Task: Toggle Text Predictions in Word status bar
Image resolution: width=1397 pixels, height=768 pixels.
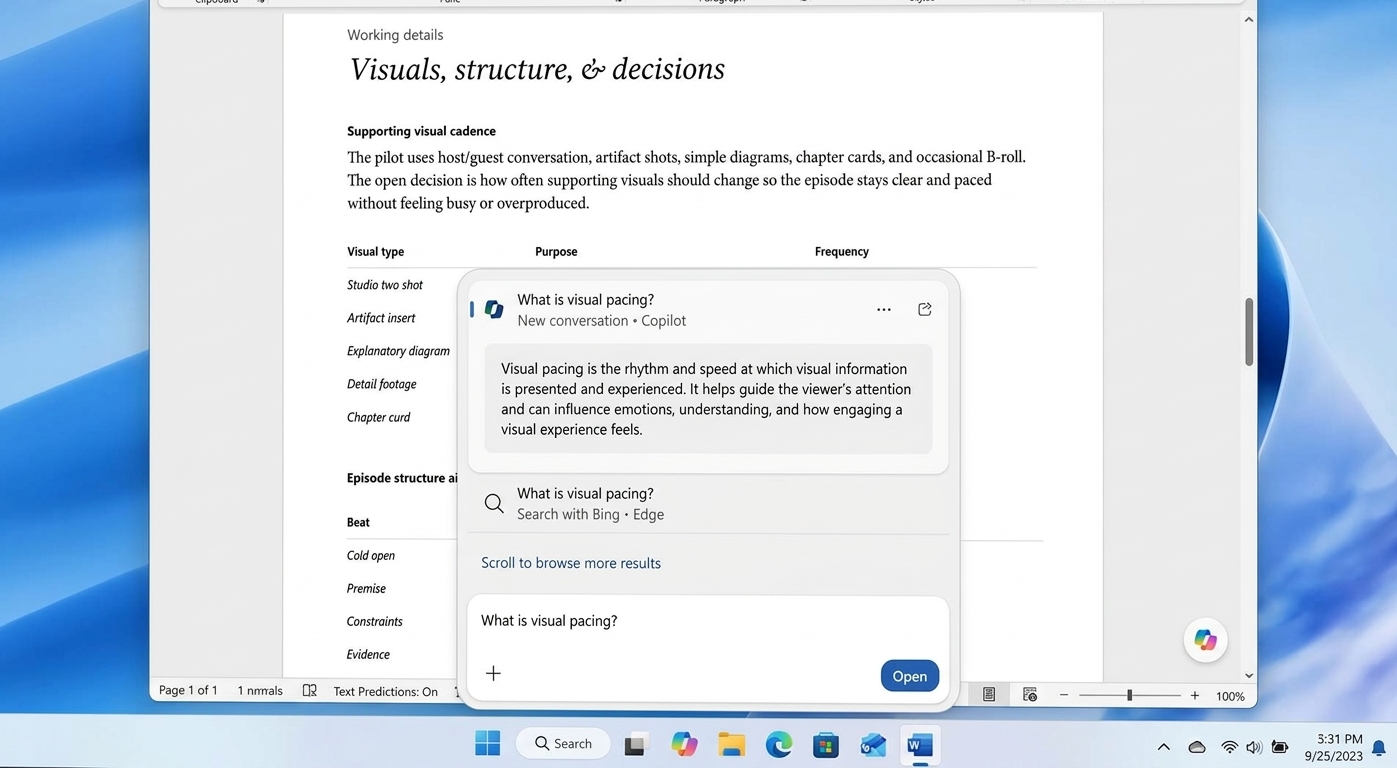Action: [x=385, y=691]
